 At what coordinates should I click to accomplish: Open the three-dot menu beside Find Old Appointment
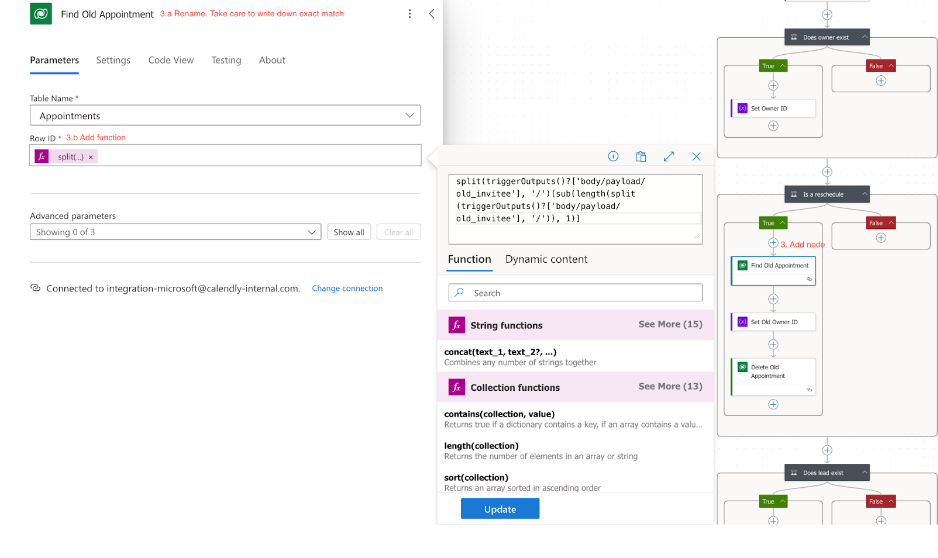(410, 14)
